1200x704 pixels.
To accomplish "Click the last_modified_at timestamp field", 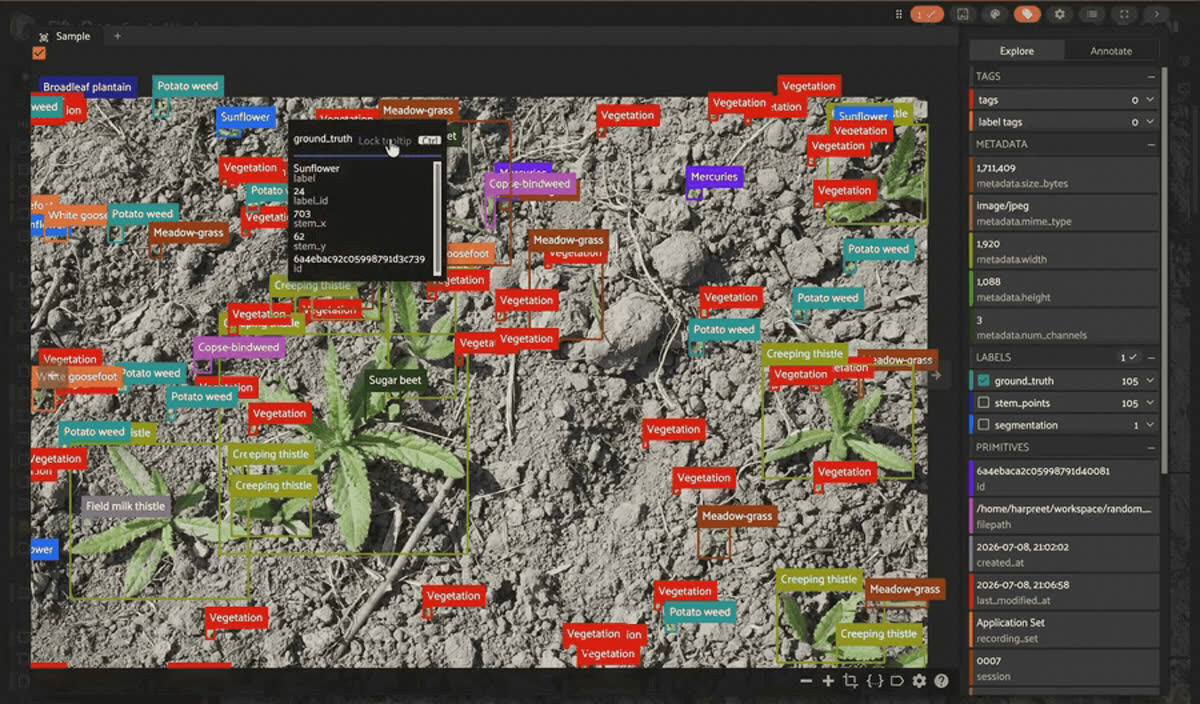I will (1065, 591).
